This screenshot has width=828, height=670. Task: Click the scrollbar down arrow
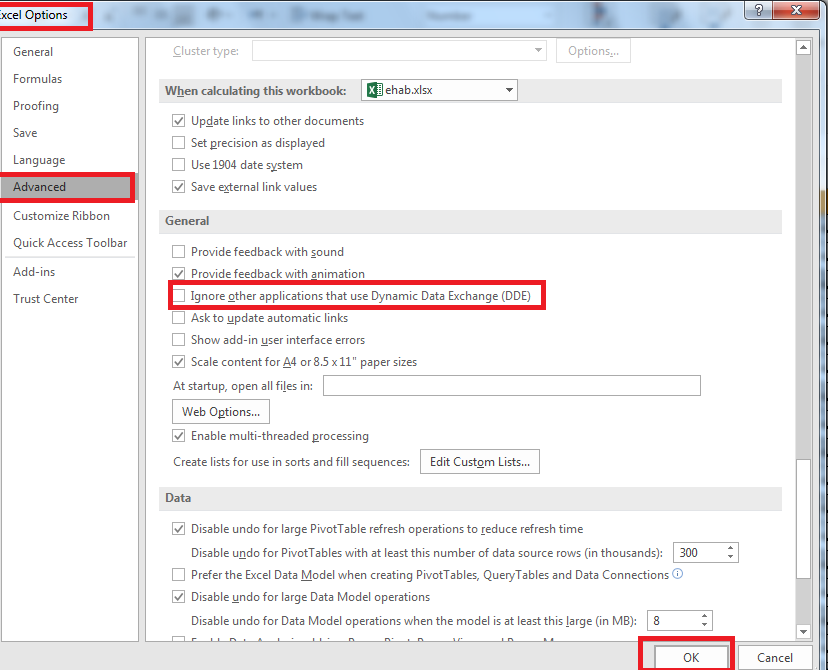tap(803, 631)
